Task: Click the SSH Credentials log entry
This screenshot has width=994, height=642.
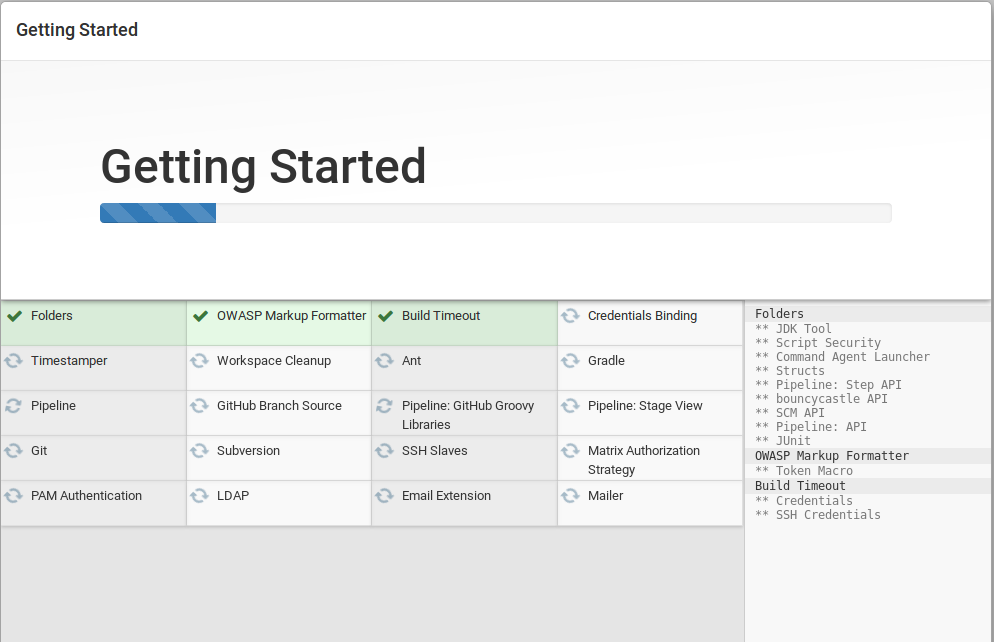Action: (x=818, y=514)
